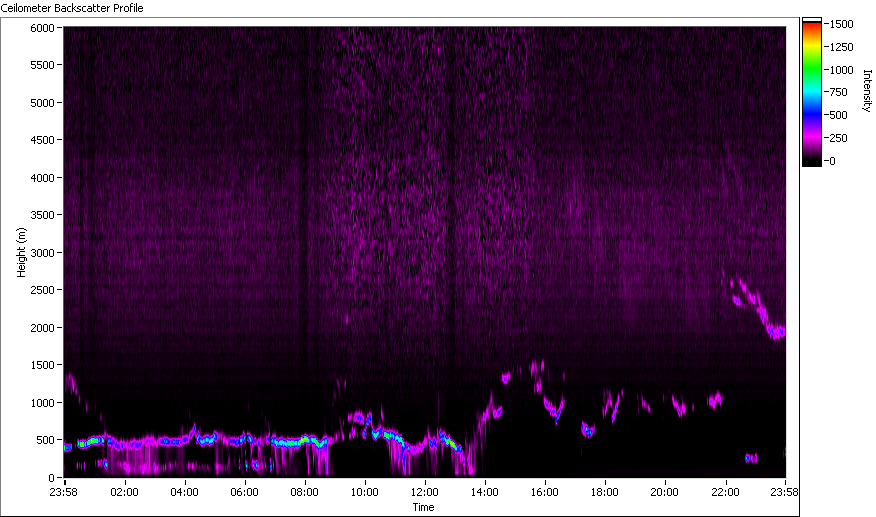Click the 'Ceilometer Backscatter Profile' title text
This screenshot has width=876, height=517.
point(72,8)
